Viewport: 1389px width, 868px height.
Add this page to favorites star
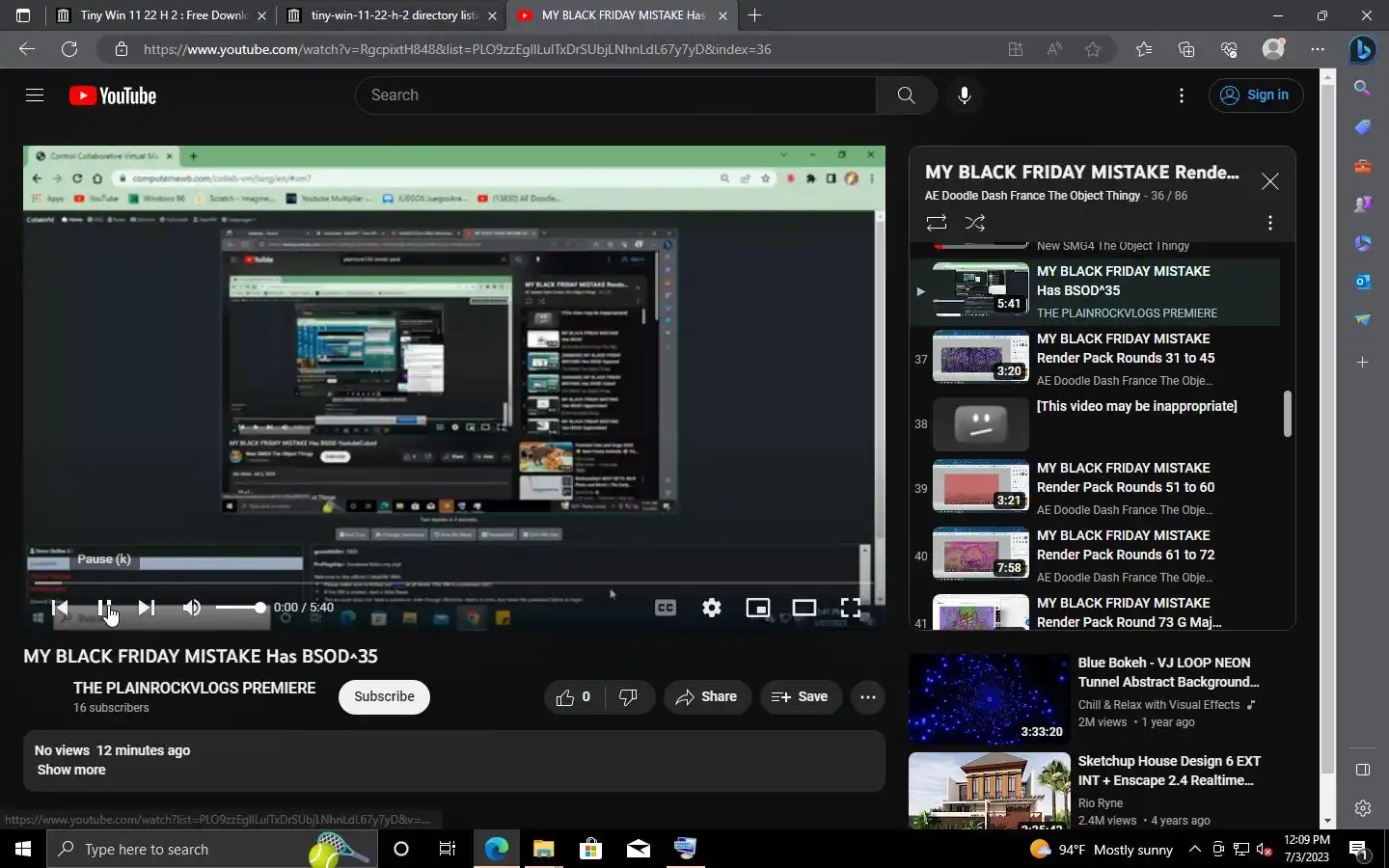point(1093,49)
